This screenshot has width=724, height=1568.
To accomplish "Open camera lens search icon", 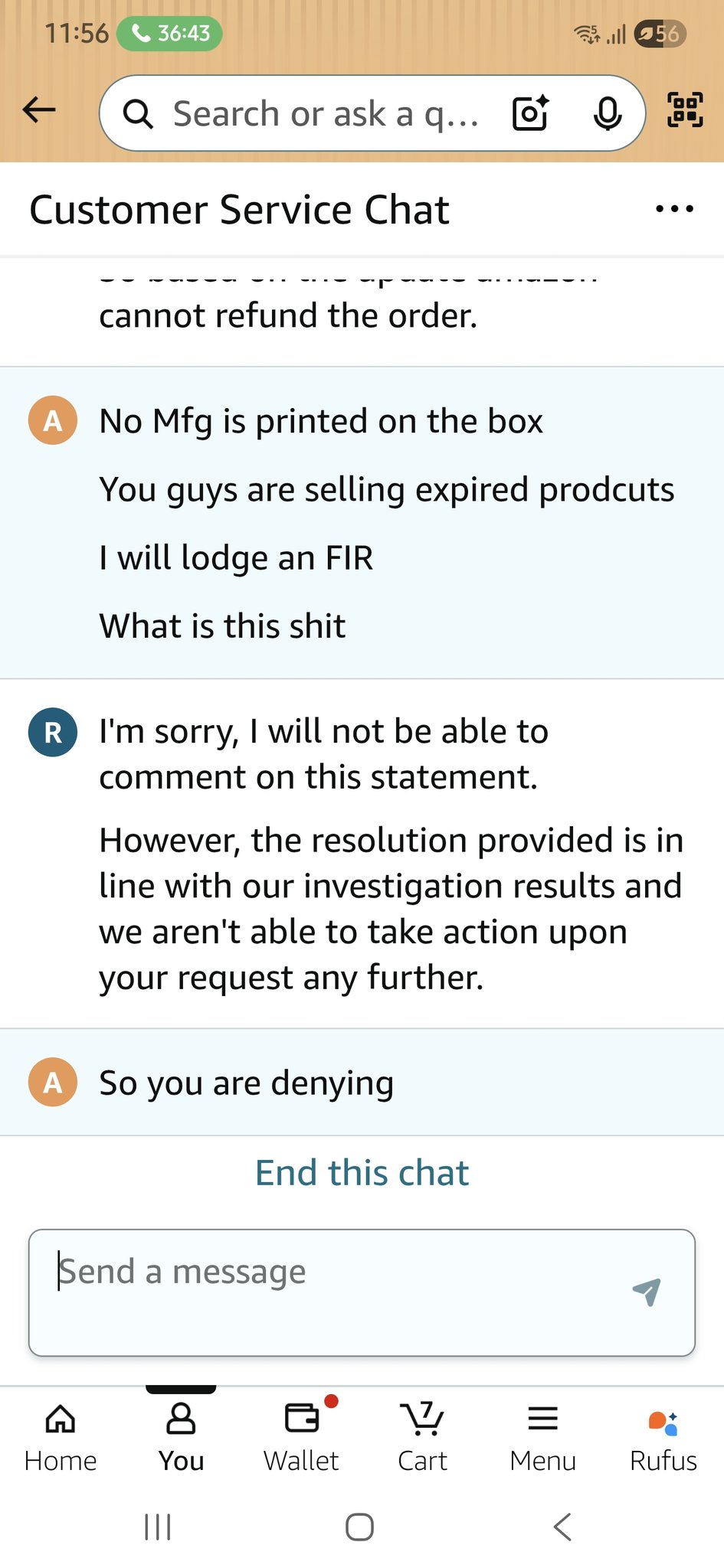I will pyautogui.click(x=530, y=113).
